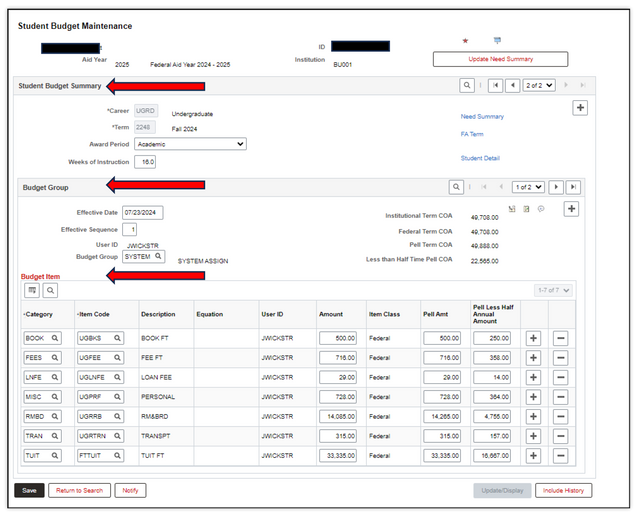Viewport: 636px width, 515px height.
Task: Click the Budget Item heading
Action: (x=40, y=277)
